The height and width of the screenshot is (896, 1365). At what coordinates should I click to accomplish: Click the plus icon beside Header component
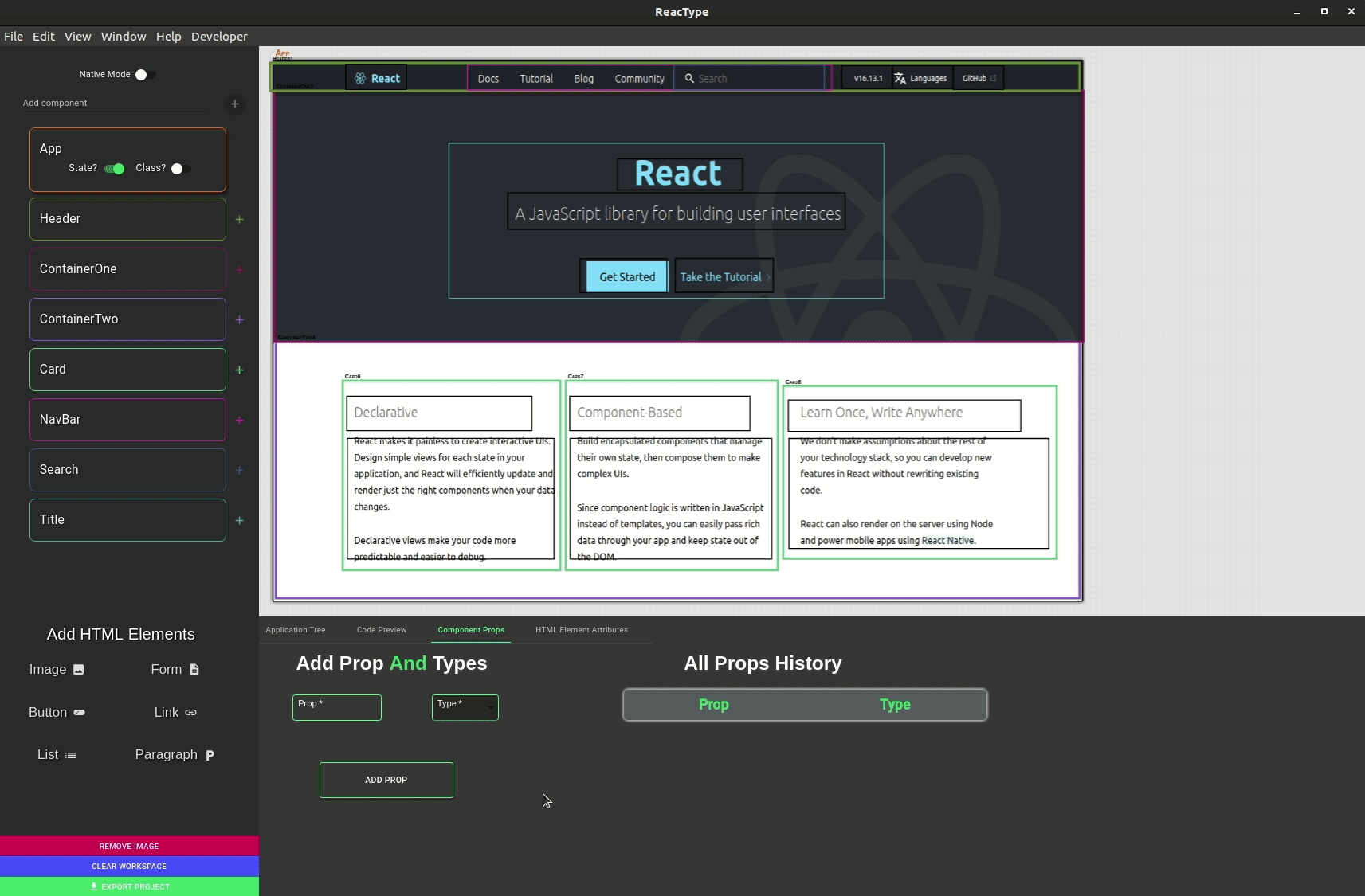[x=239, y=219]
